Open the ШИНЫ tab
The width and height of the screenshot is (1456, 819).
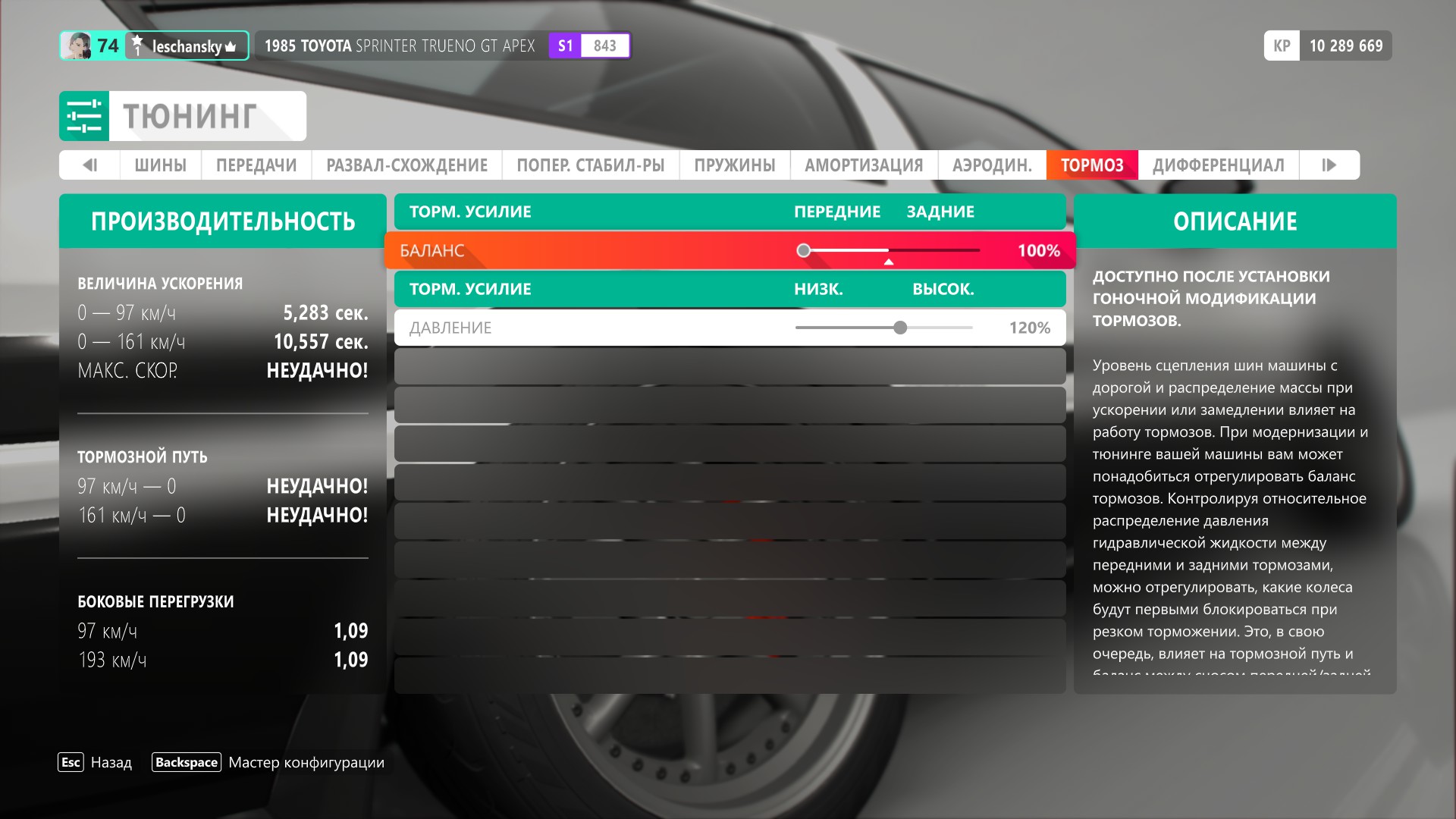click(x=160, y=165)
